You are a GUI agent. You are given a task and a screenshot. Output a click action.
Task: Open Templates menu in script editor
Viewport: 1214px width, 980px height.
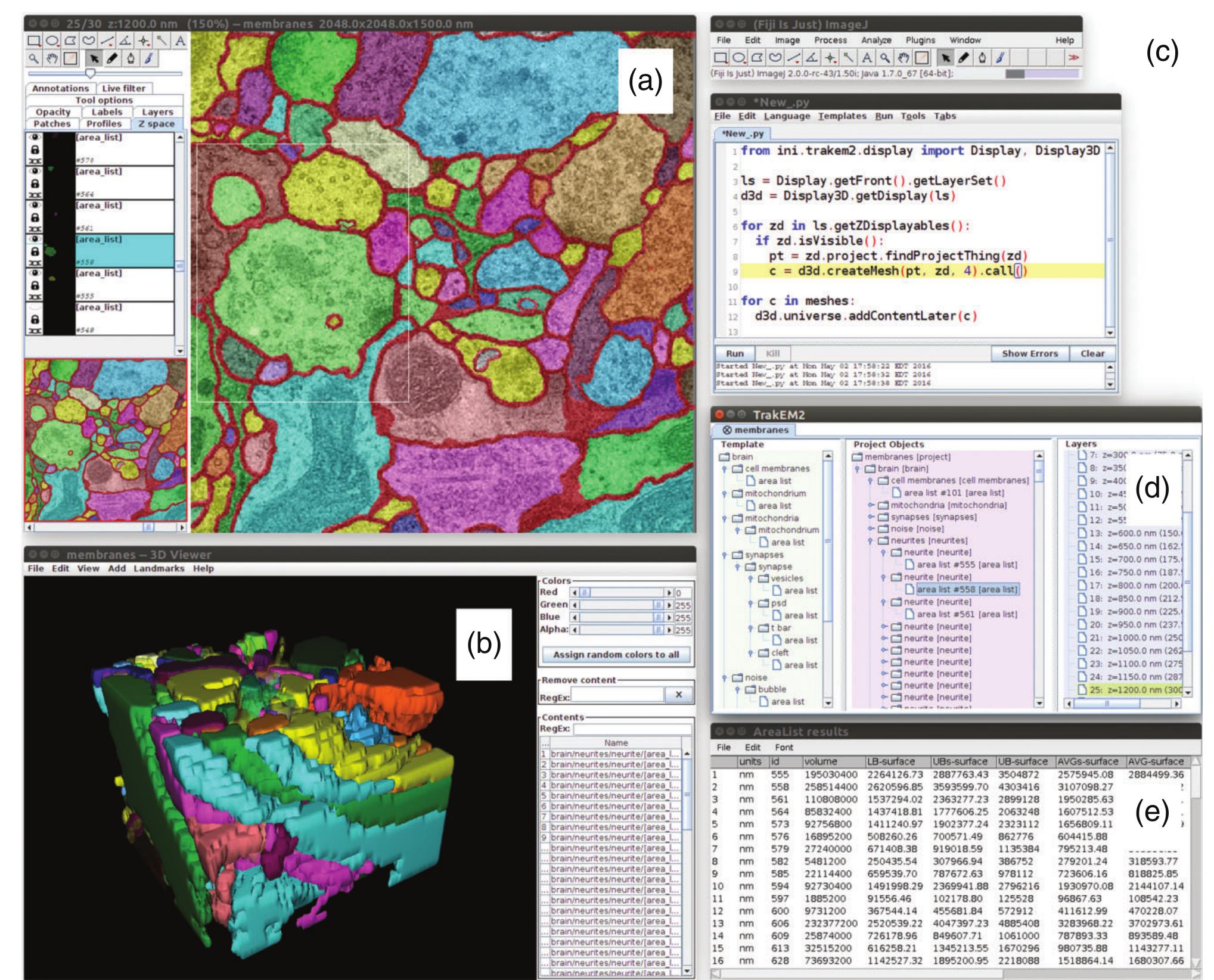pos(842,116)
